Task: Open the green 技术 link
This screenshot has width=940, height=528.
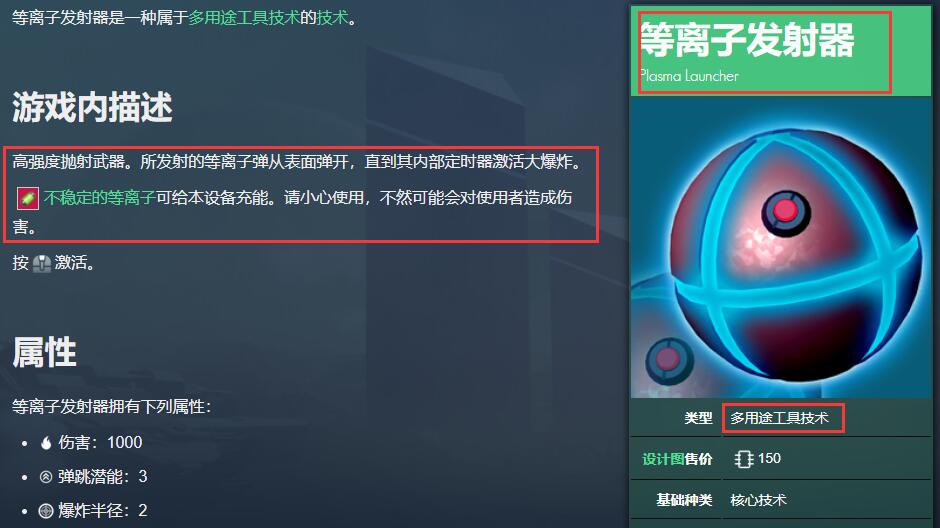Action: click(x=332, y=17)
